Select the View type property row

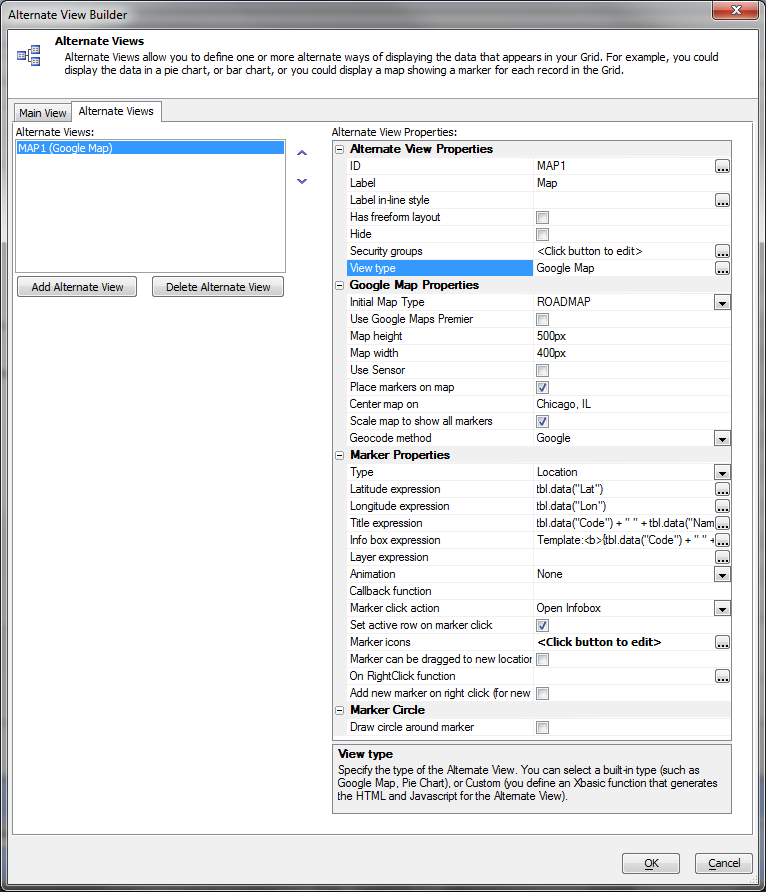(x=538, y=269)
